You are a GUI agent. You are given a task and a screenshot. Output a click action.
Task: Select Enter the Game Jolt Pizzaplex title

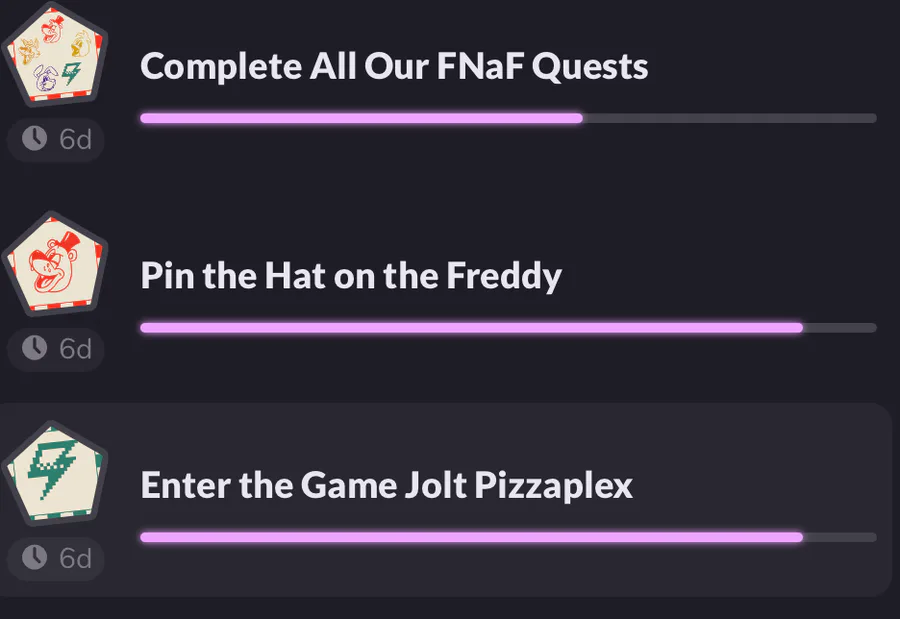(386, 486)
